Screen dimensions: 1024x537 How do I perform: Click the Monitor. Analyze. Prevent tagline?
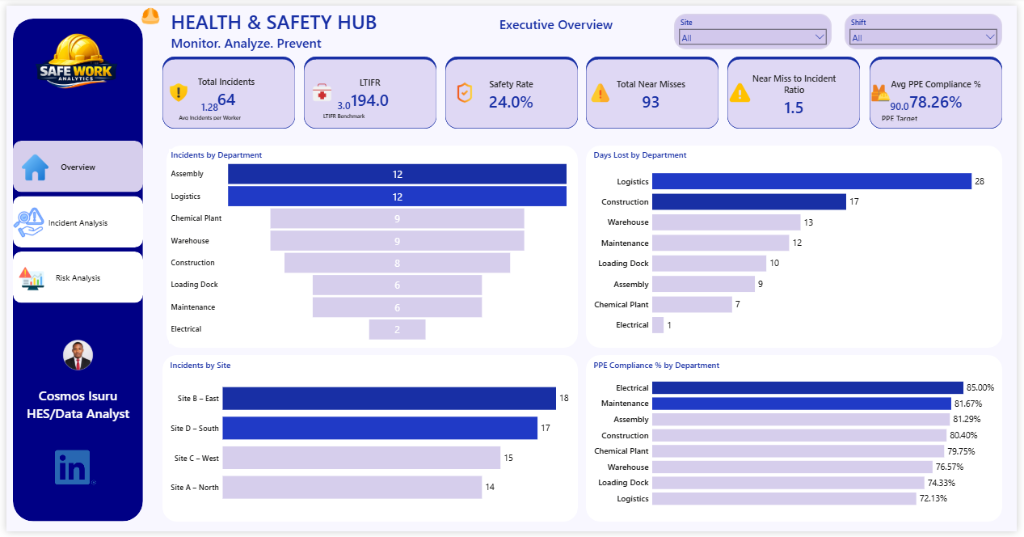pyautogui.click(x=246, y=44)
